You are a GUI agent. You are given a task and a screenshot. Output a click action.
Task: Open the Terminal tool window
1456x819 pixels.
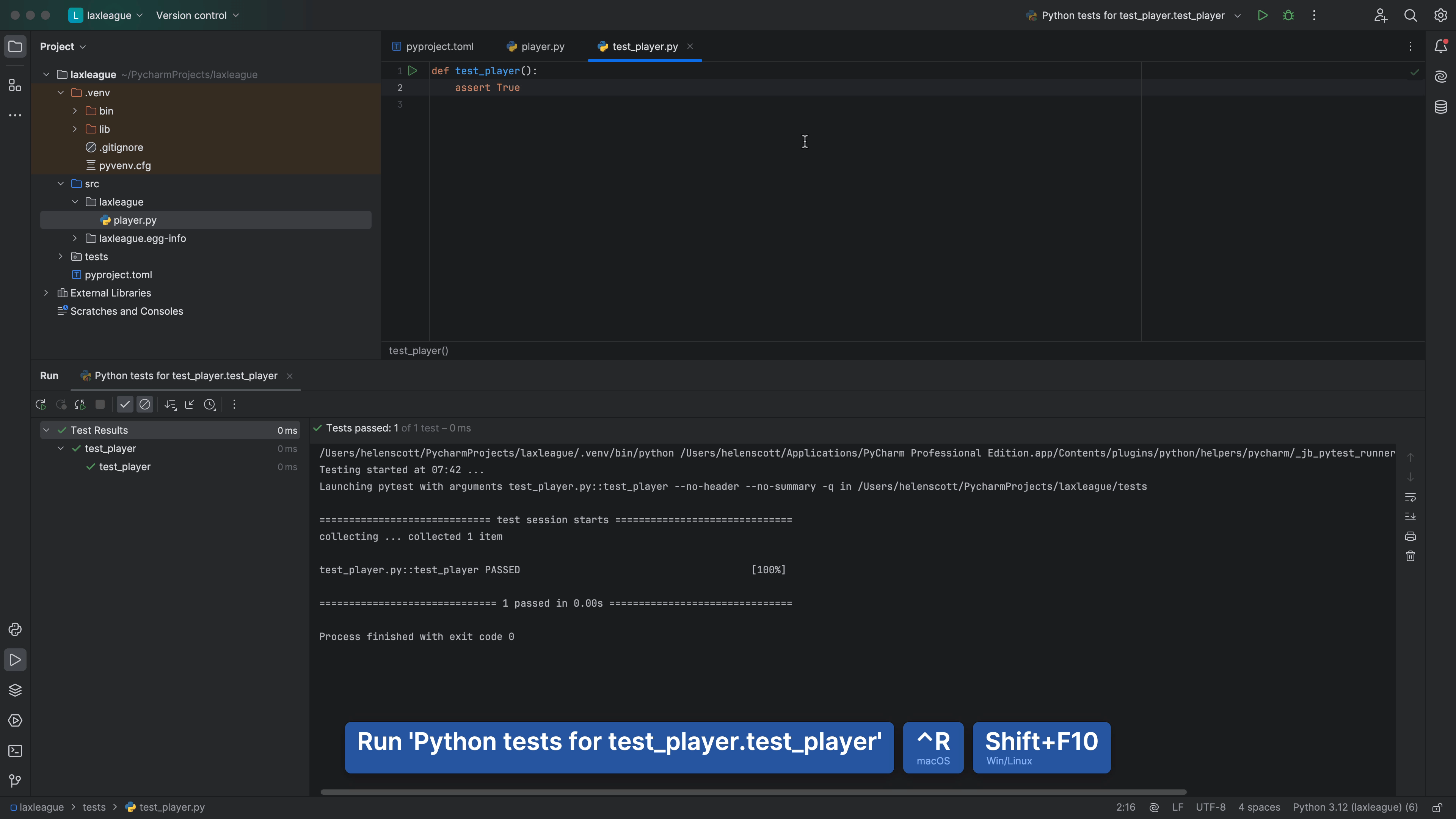pyautogui.click(x=15, y=751)
